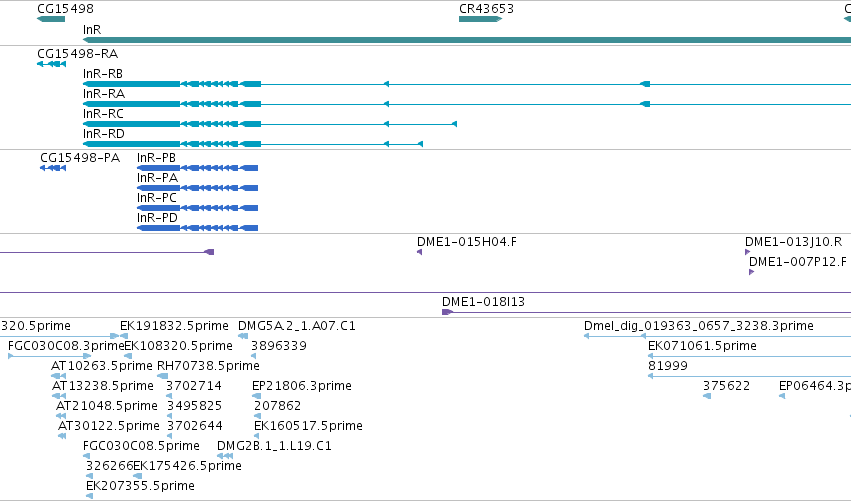Click the EK191832.5prime label
Viewport: 851px width, 501px height.
(174, 326)
